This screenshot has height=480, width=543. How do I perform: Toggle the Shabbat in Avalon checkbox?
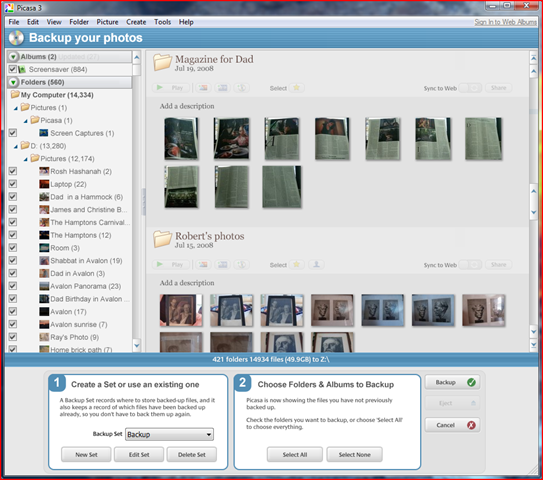(x=12, y=260)
